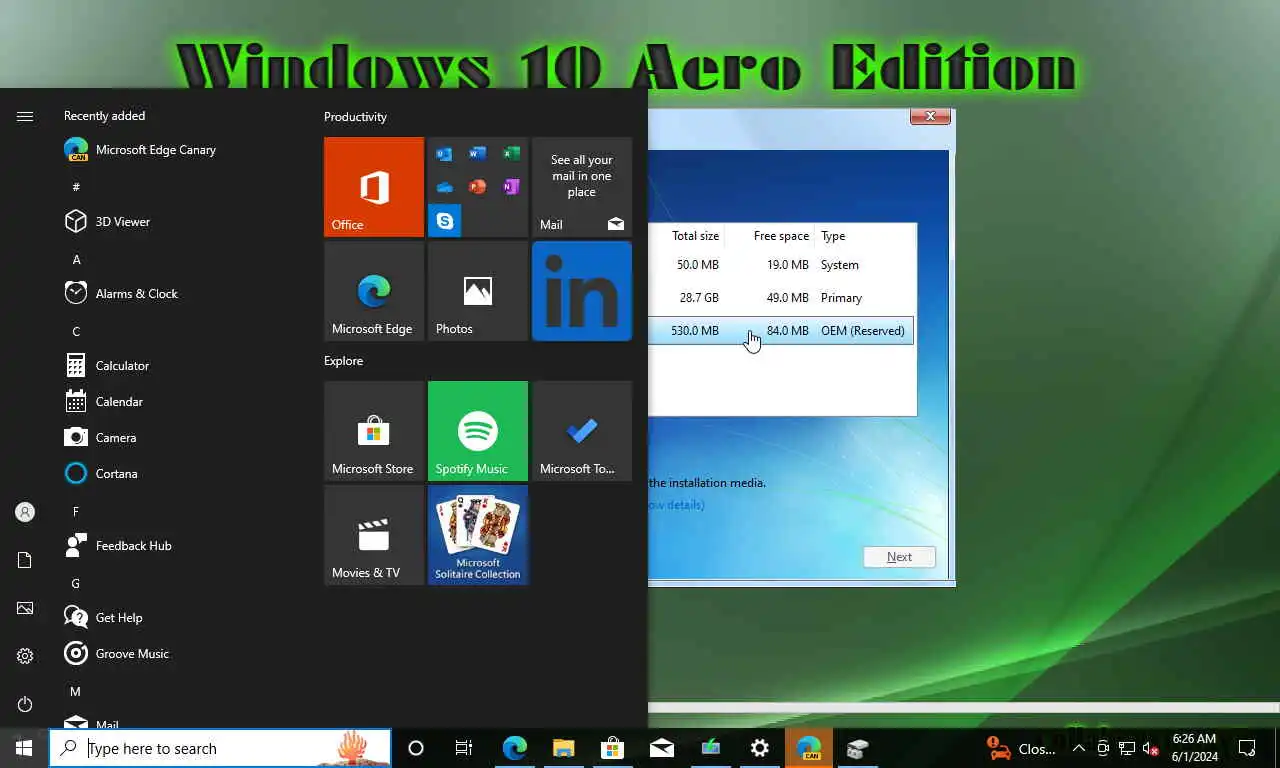Focus the Type here to search box
Image resolution: width=1280 pixels, height=768 pixels.
click(x=220, y=748)
